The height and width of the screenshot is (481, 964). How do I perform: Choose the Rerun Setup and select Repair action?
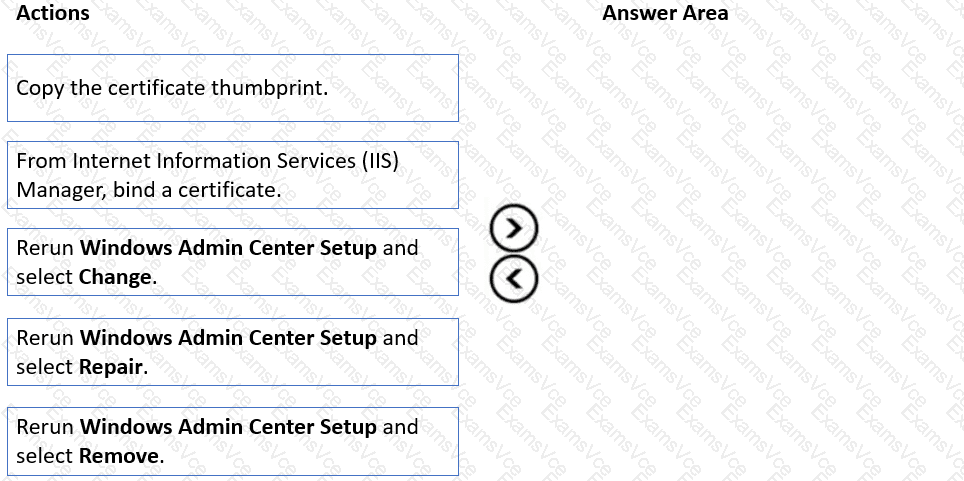tap(233, 352)
